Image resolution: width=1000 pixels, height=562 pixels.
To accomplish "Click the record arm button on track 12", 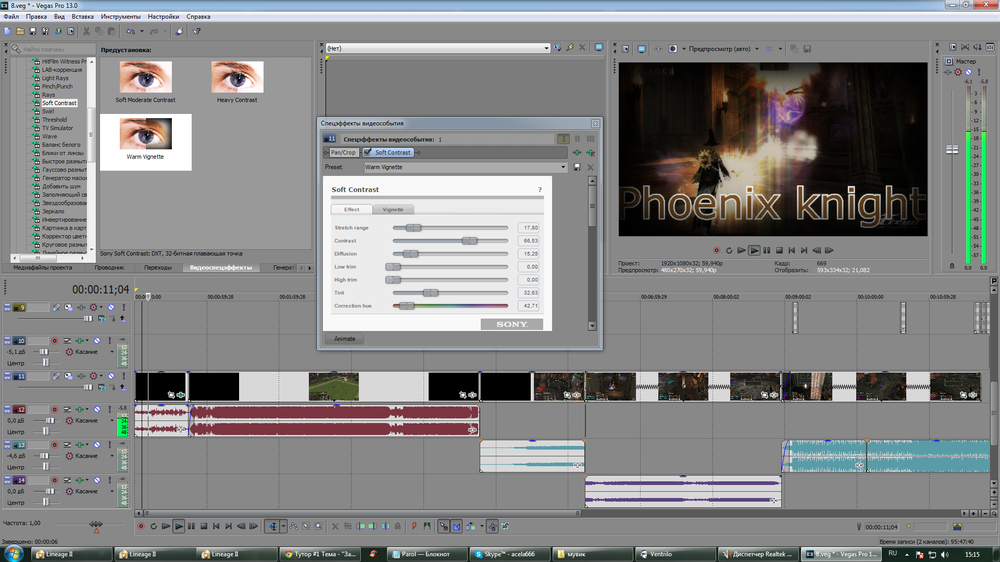I will coord(55,410).
